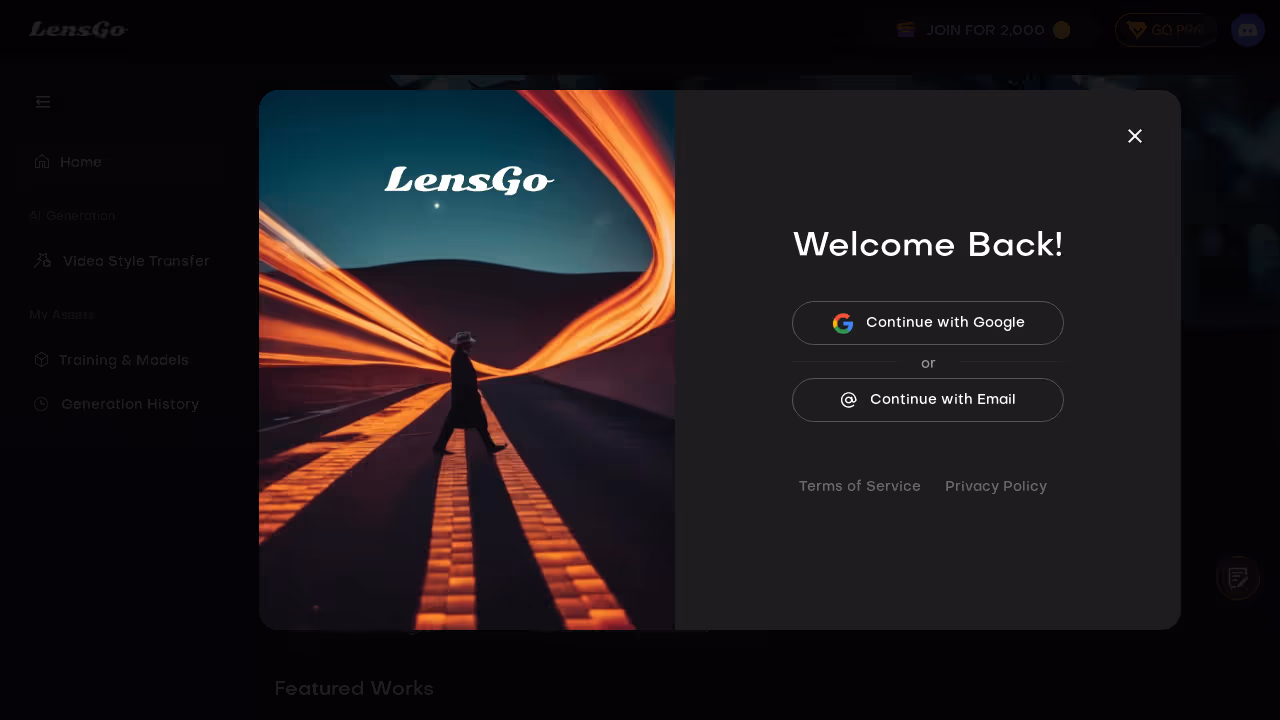This screenshot has width=1280, height=720.
Task: Open the Privacy Policy link
Action: click(x=996, y=486)
